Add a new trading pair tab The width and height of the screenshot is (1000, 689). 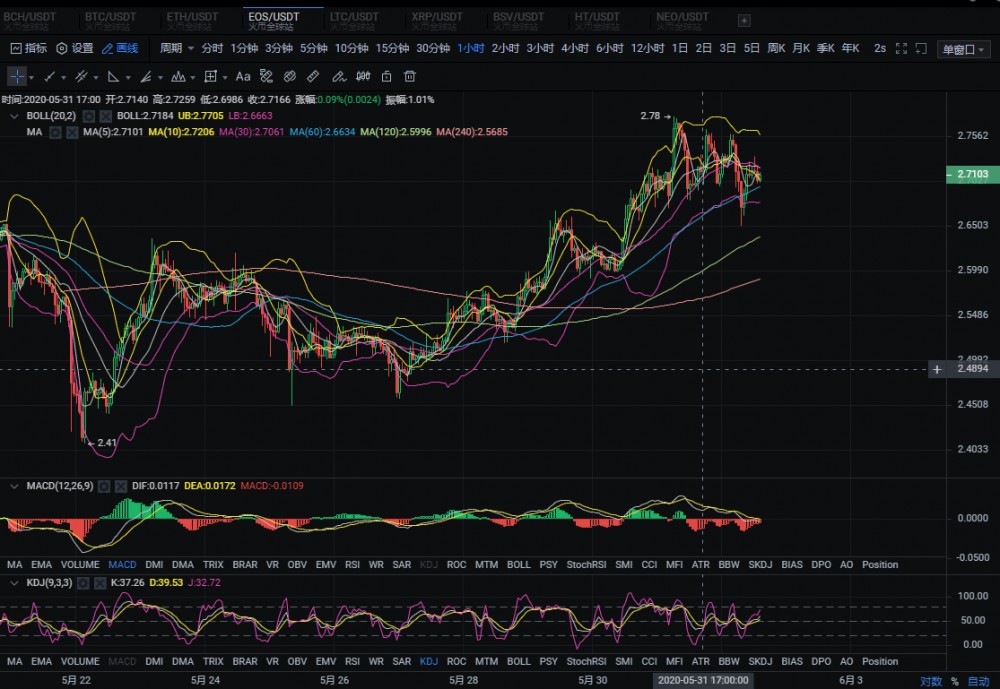click(743, 20)
